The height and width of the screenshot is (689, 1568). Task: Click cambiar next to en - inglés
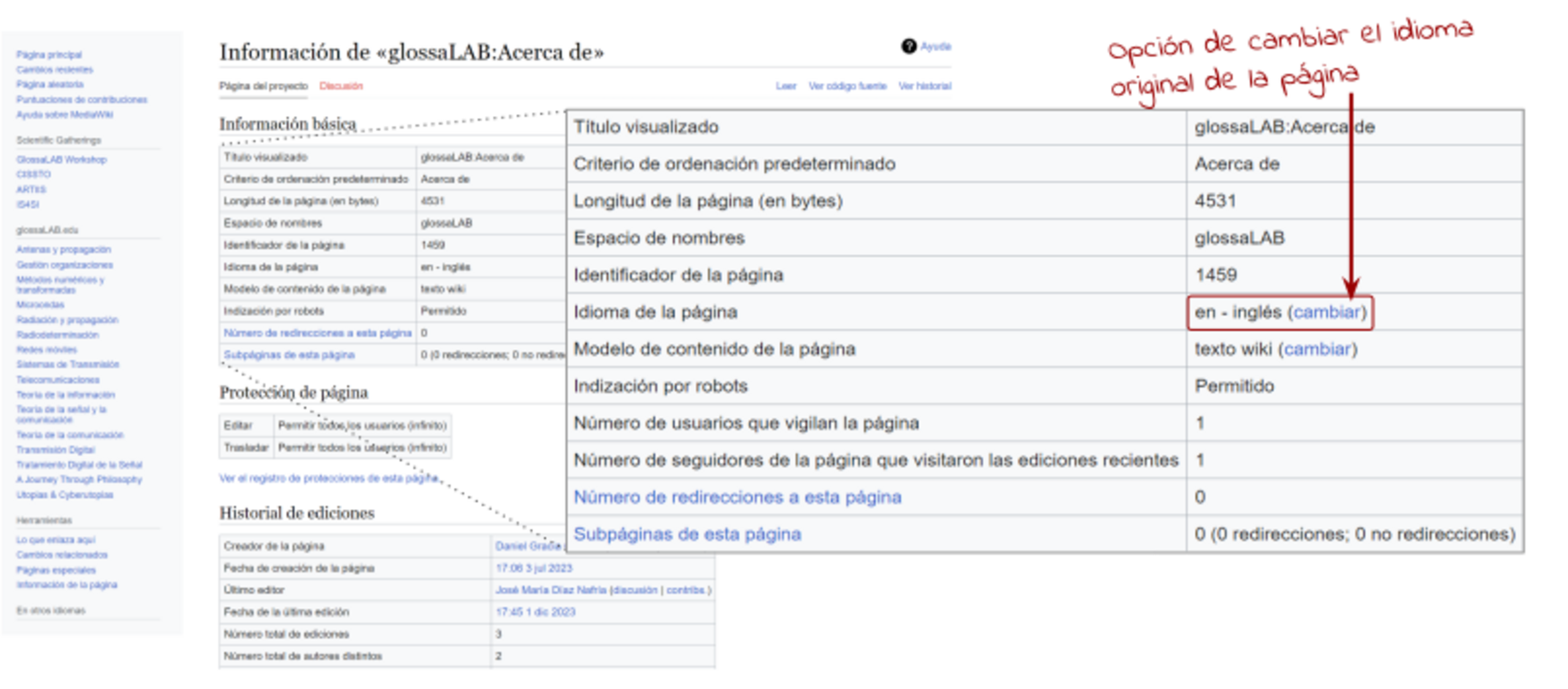pyautogui.click(x=1327, y=312)
